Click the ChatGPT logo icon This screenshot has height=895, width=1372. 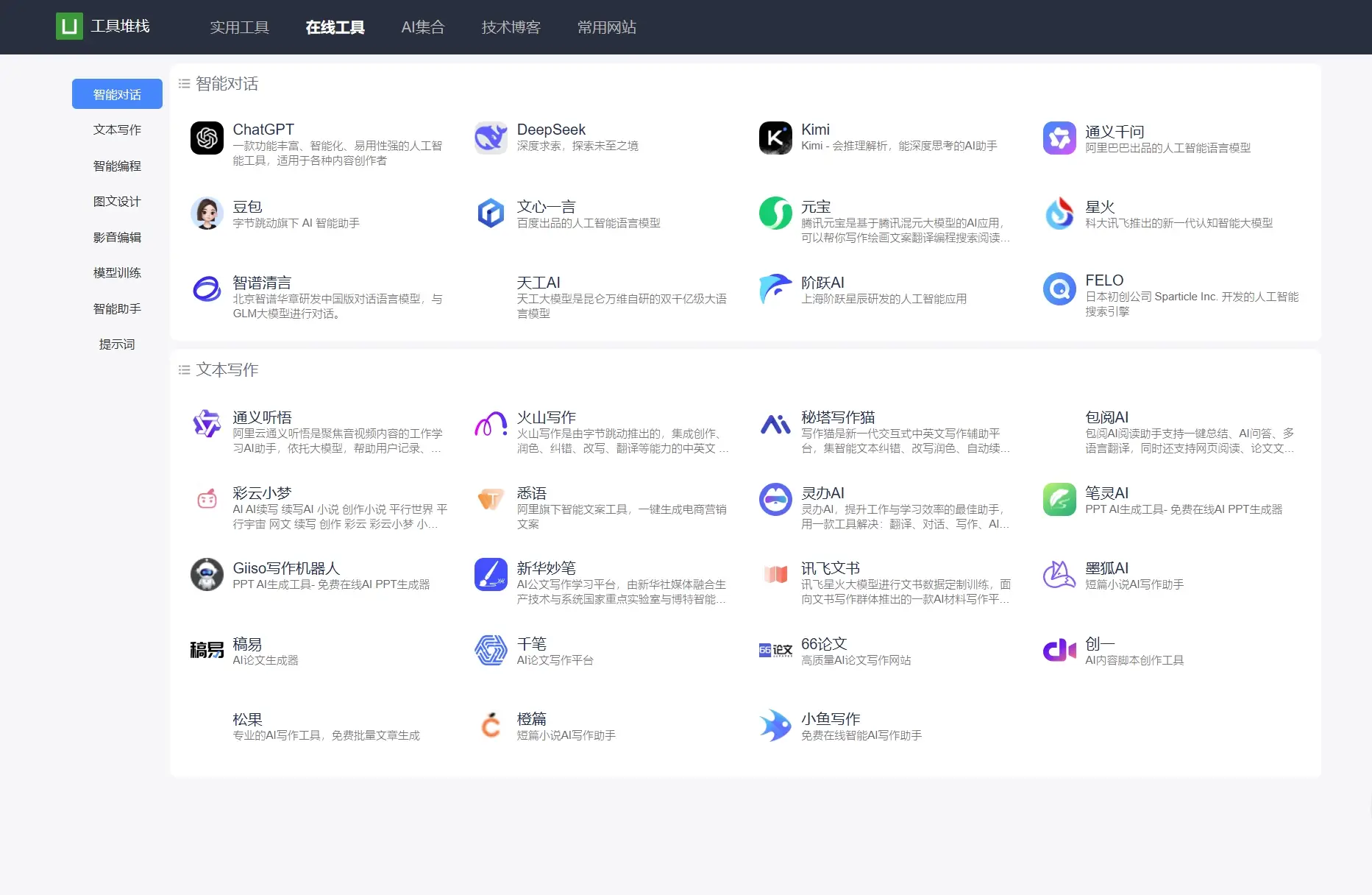[x=207, y=138]
